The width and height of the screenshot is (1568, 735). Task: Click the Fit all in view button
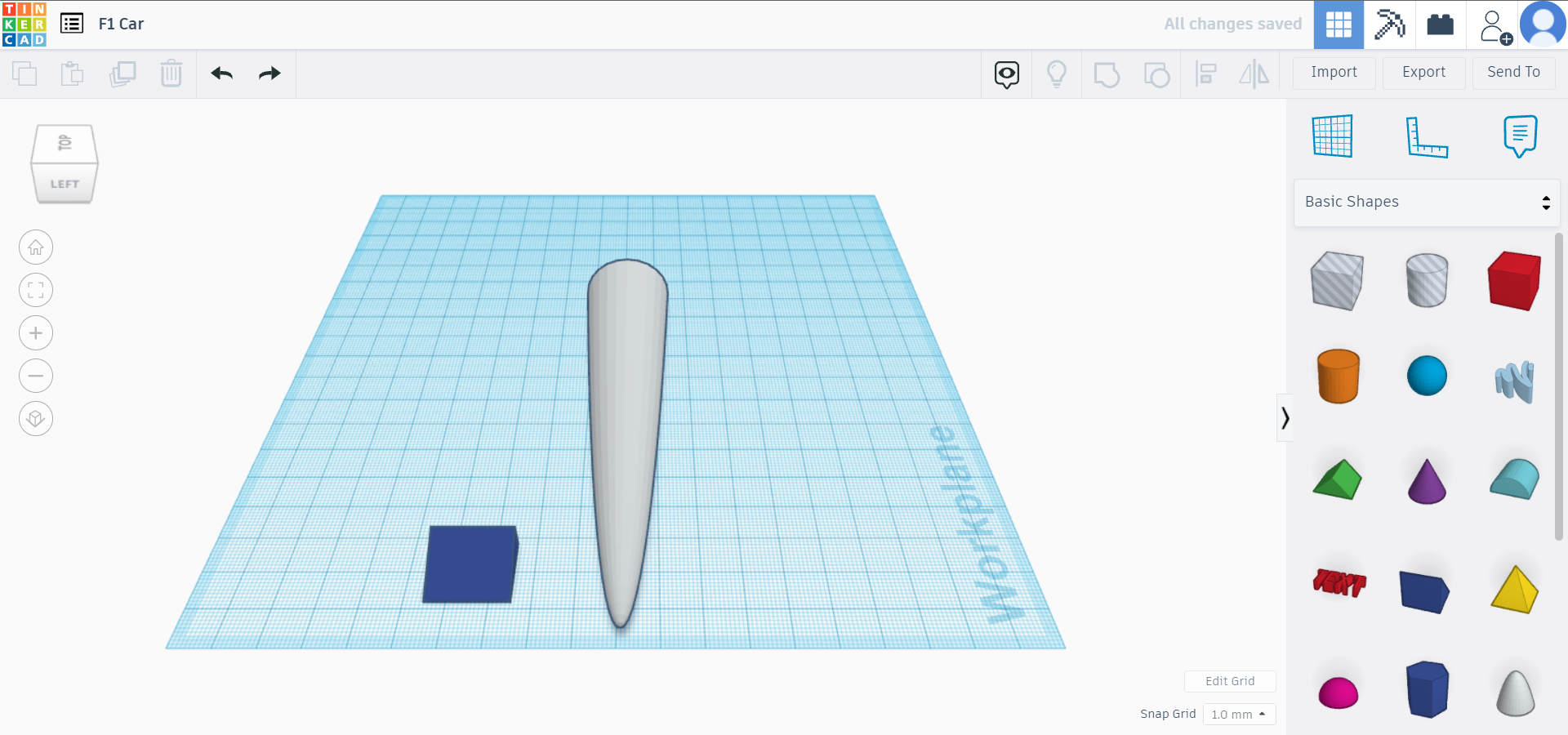[x=36, y=290]
